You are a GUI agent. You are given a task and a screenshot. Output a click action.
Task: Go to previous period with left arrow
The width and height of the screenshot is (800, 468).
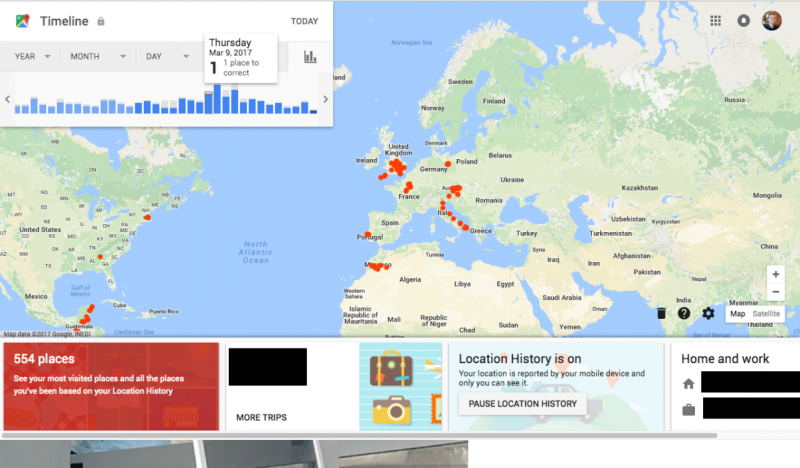(7, 100)
